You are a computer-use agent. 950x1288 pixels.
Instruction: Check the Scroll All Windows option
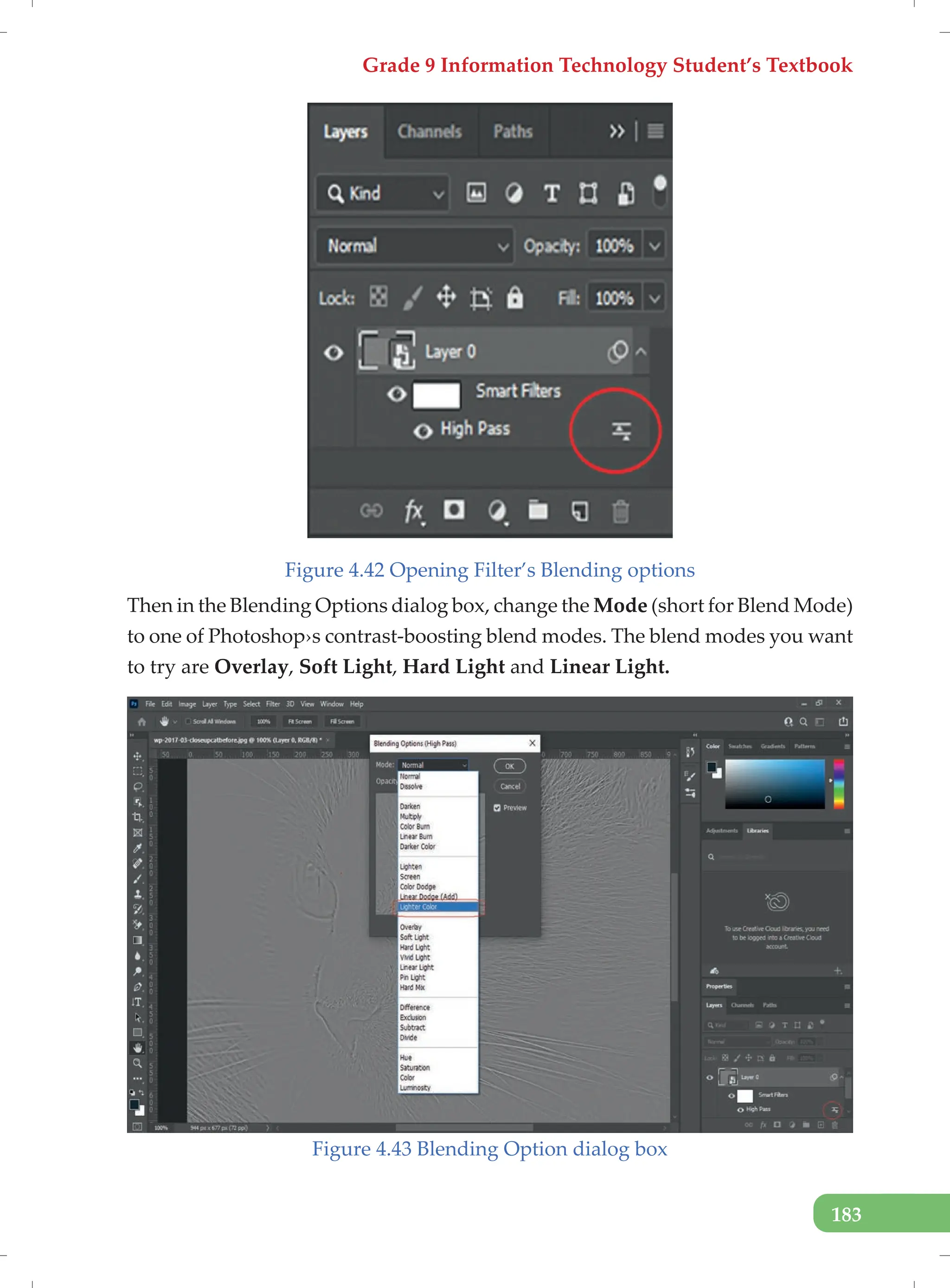[188, 721]
